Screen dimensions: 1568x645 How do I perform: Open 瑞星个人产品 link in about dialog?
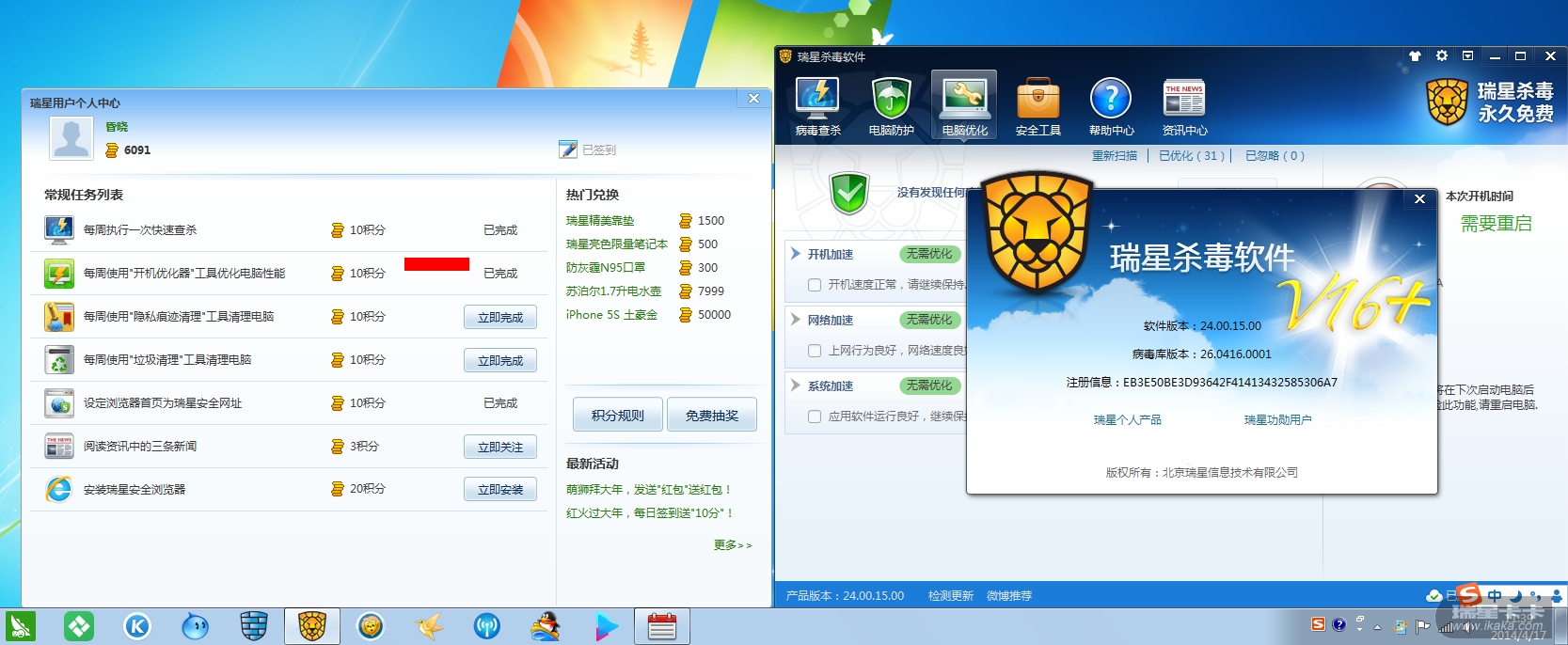click(x=1128, y=420)
